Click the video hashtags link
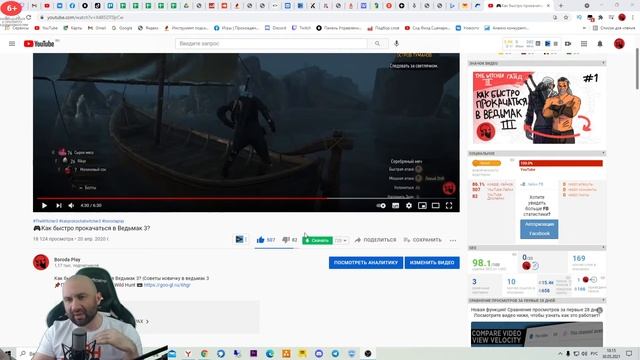This screenshot has width=640, height=360. point(78,221)
